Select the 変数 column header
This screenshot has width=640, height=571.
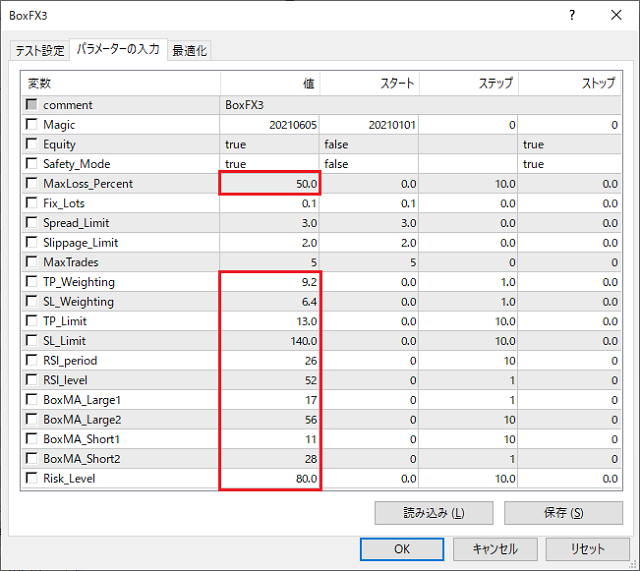(x=121, y=83)
